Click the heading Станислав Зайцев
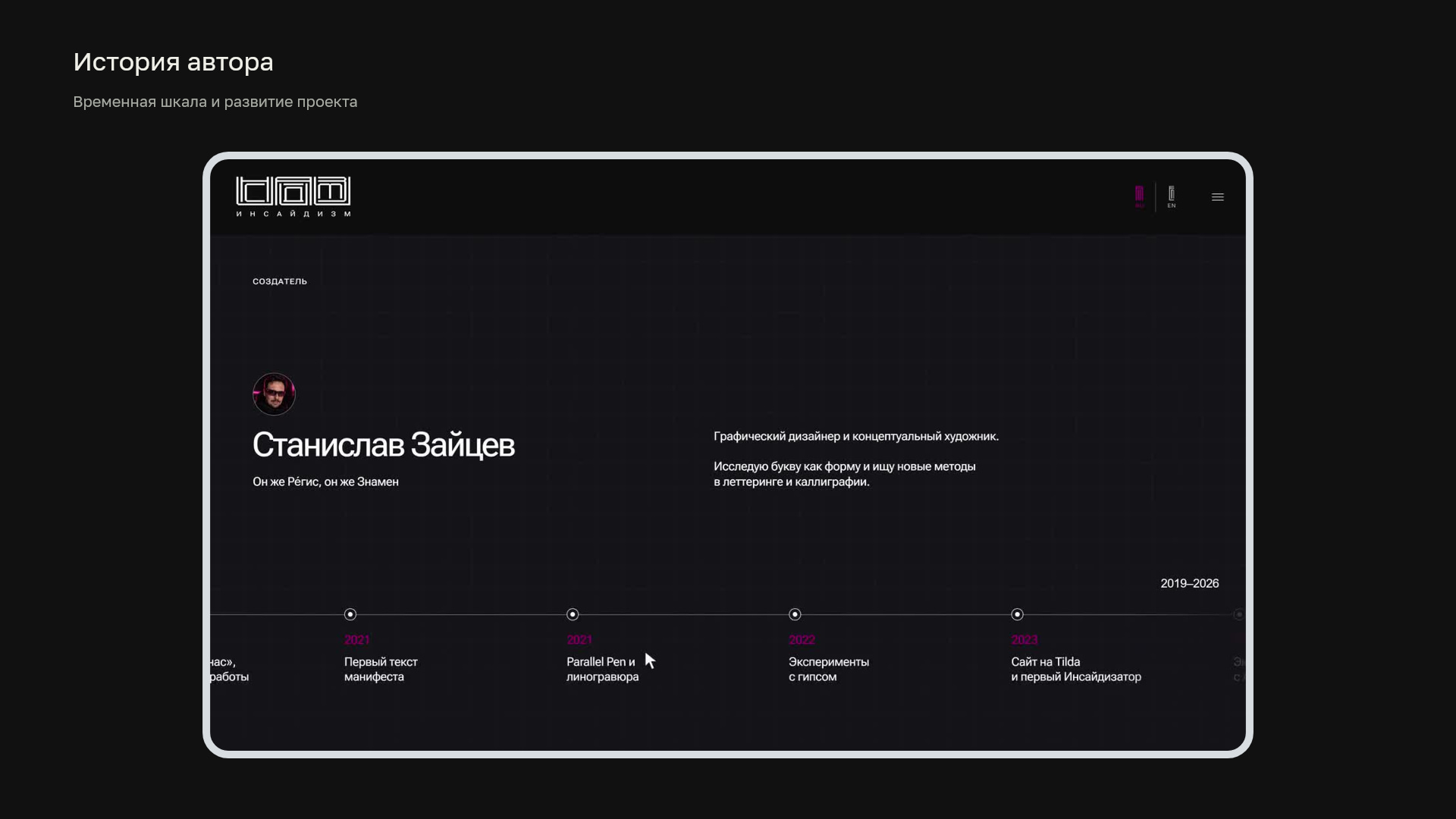1456x819 pixels. coord(383,445)
